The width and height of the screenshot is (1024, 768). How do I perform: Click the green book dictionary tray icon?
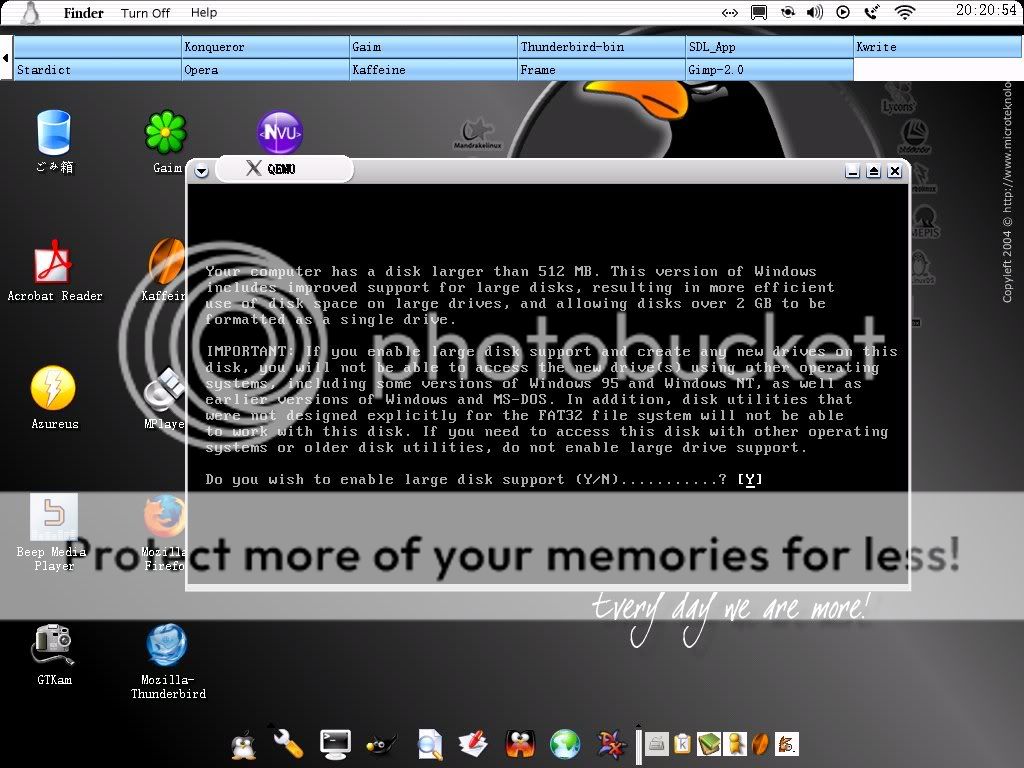pos(709,743)
